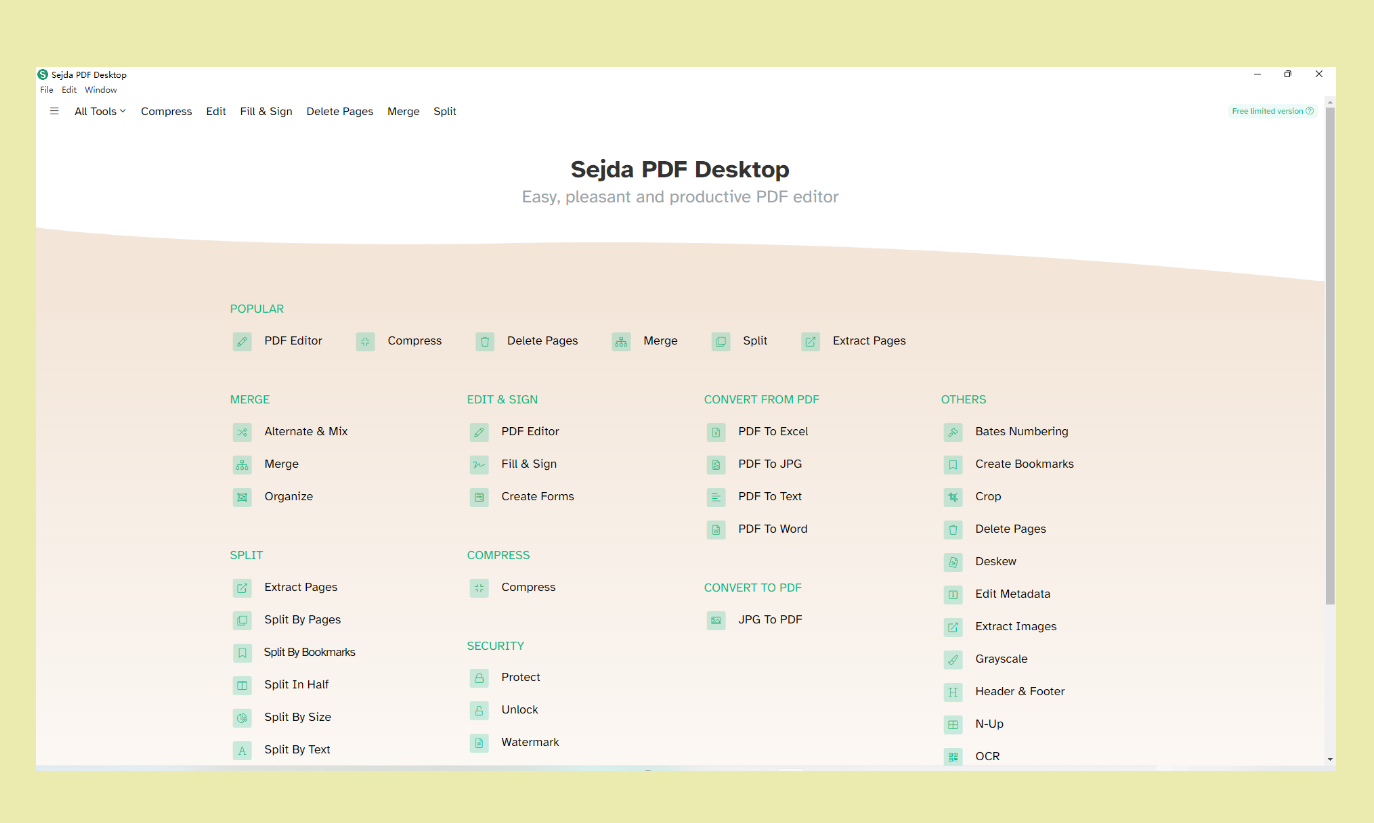Image resolution: width=1374 pixels, height=823 pixels.
Task: Click the scrollbar down arrow
Action: tap(1330, 760)
